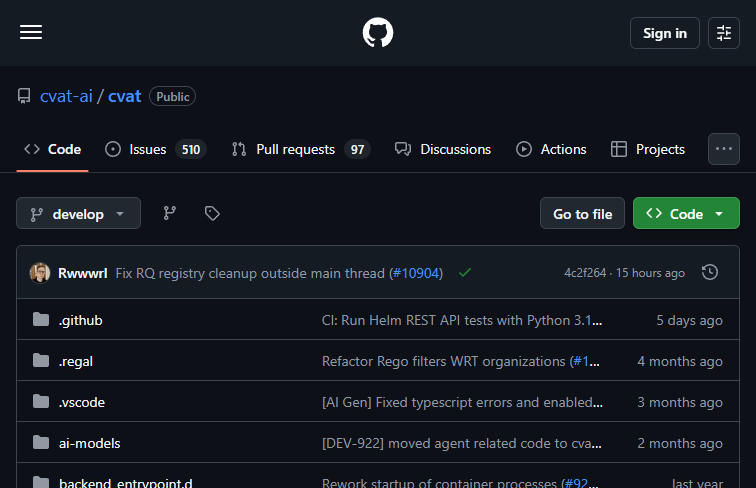756x488 pixels.
Task: Open pull request #10904 link
Action: point(416,273)
